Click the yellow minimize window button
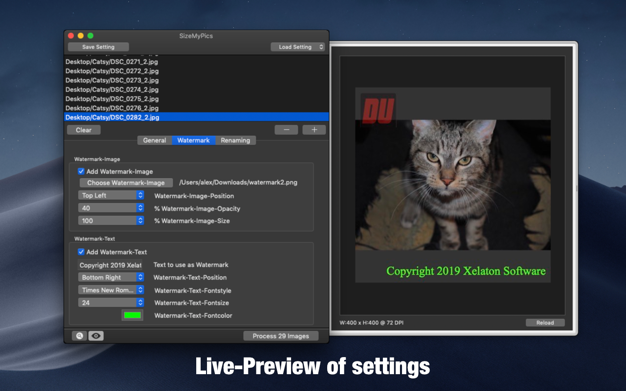 [81, 36]
